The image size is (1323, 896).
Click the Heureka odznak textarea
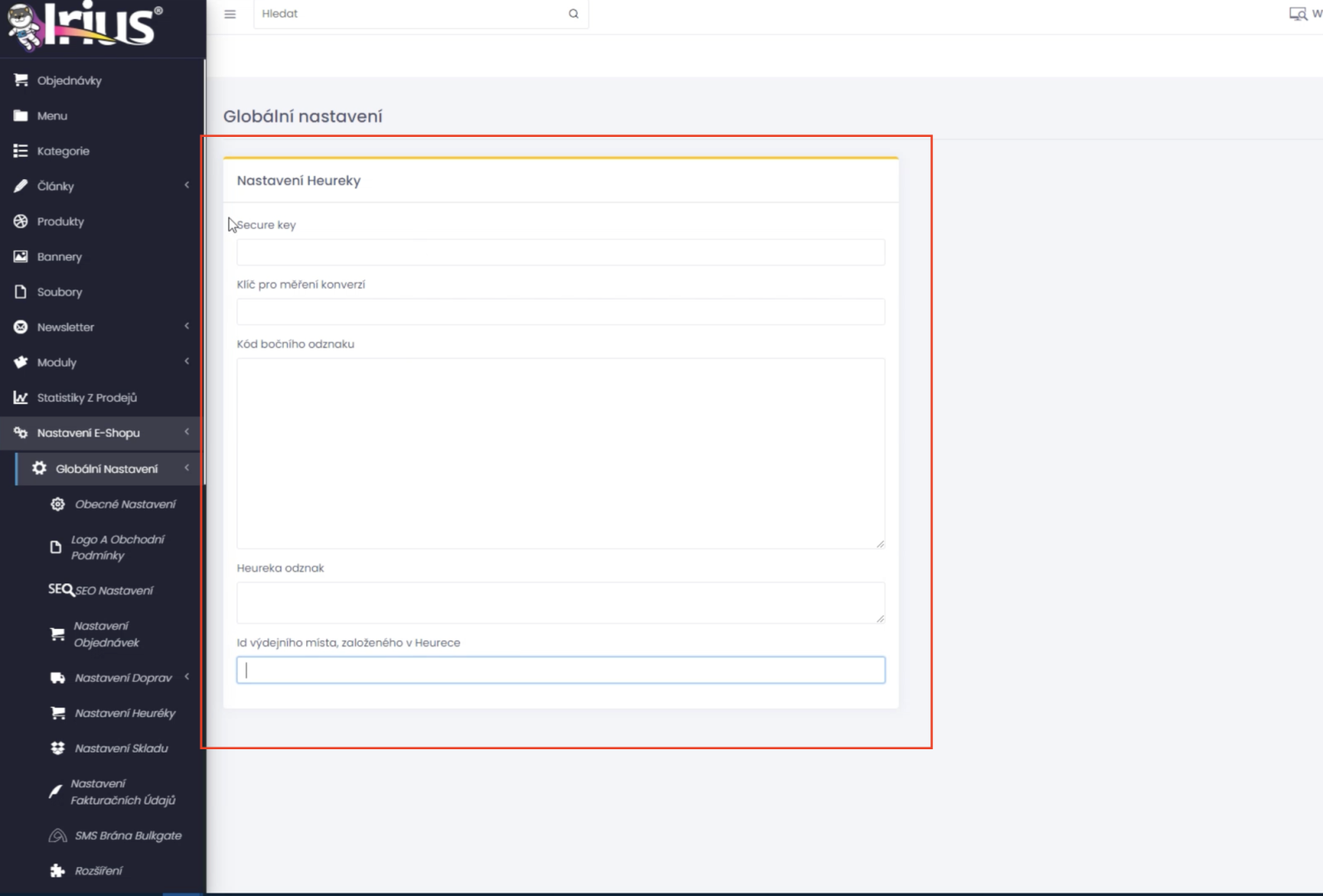tap(560, 602)
